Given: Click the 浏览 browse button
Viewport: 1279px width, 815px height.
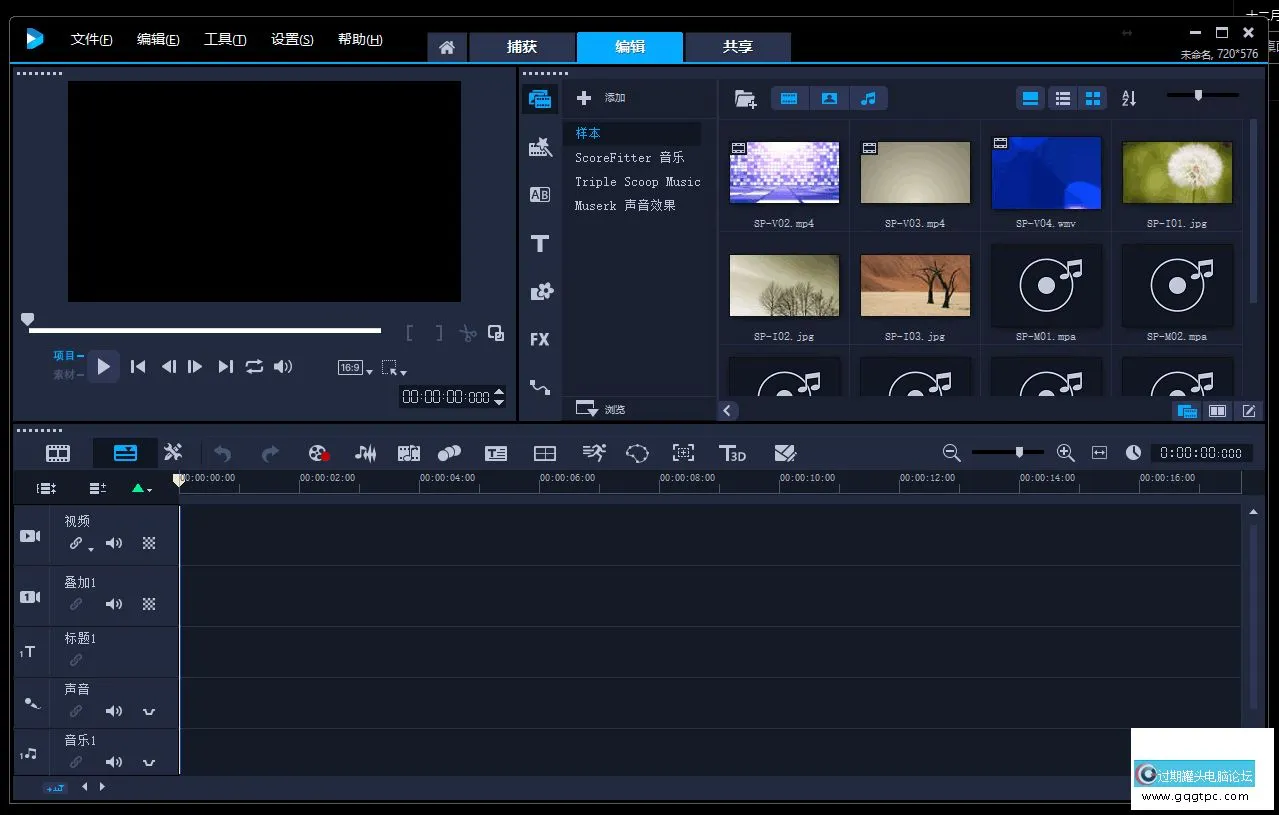Looking at the screenshot, I should click(601, 409).
